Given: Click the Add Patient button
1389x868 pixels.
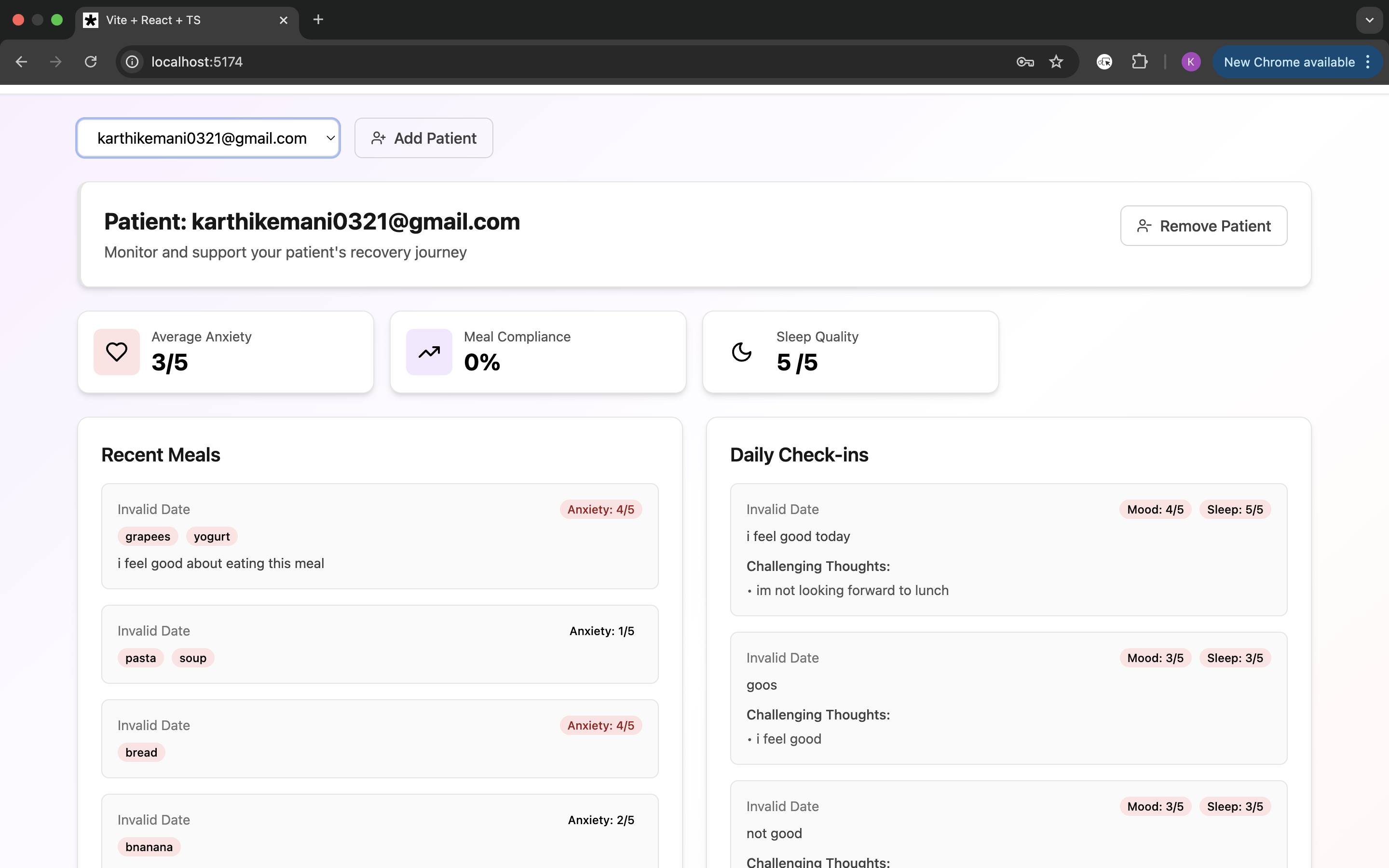Looking at the screenshot, I should pyautogui.click(x=423, y=138).
